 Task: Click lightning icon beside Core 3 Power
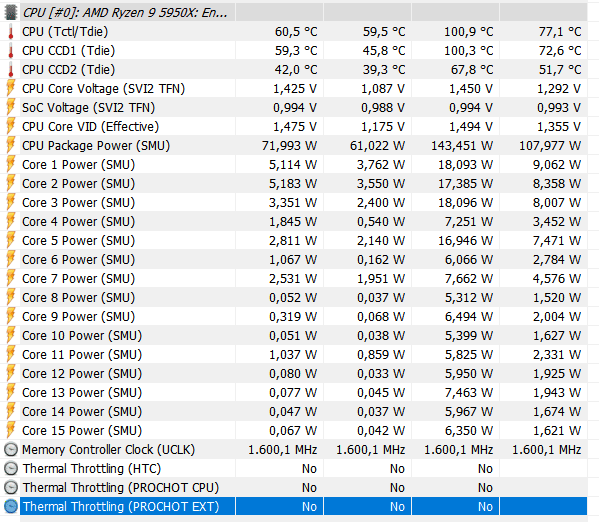[11, 202]
